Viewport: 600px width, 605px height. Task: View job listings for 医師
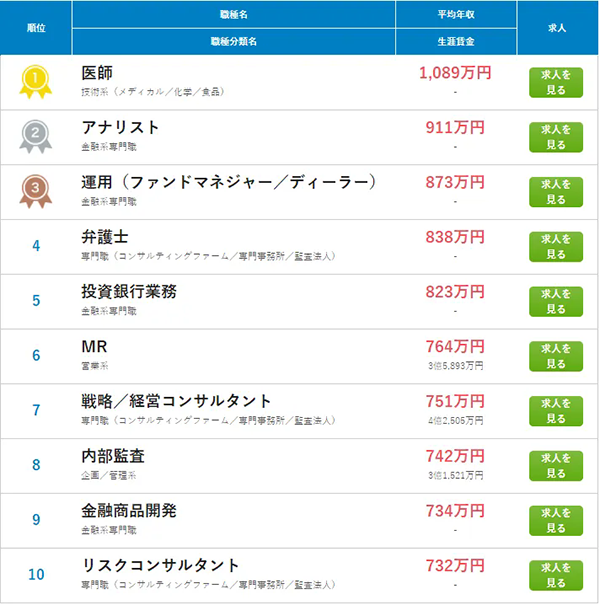(556, 83)
